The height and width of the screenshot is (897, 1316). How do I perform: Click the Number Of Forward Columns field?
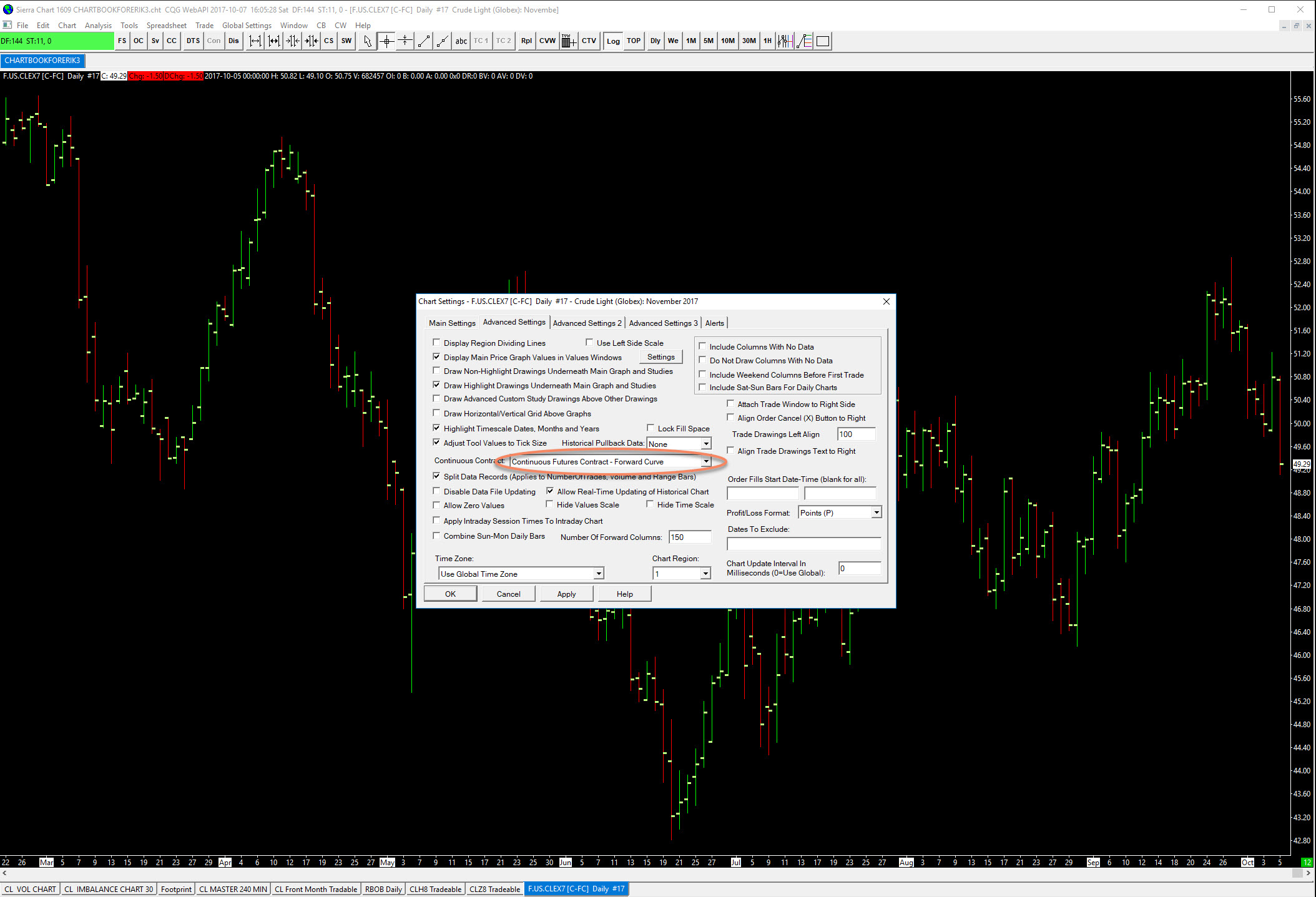tap(689, 537)
